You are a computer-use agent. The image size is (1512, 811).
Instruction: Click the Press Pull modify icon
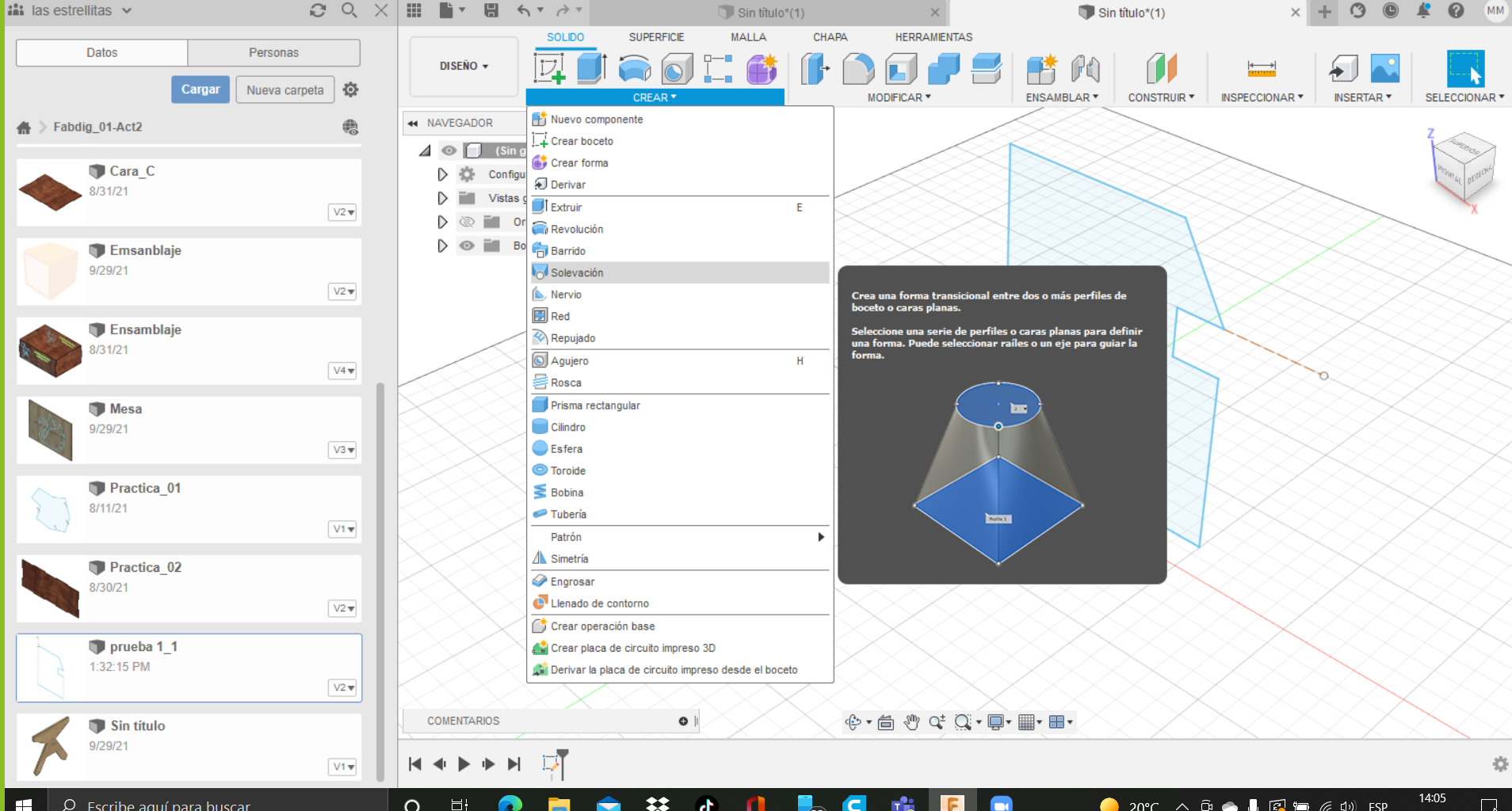[815, 69]
